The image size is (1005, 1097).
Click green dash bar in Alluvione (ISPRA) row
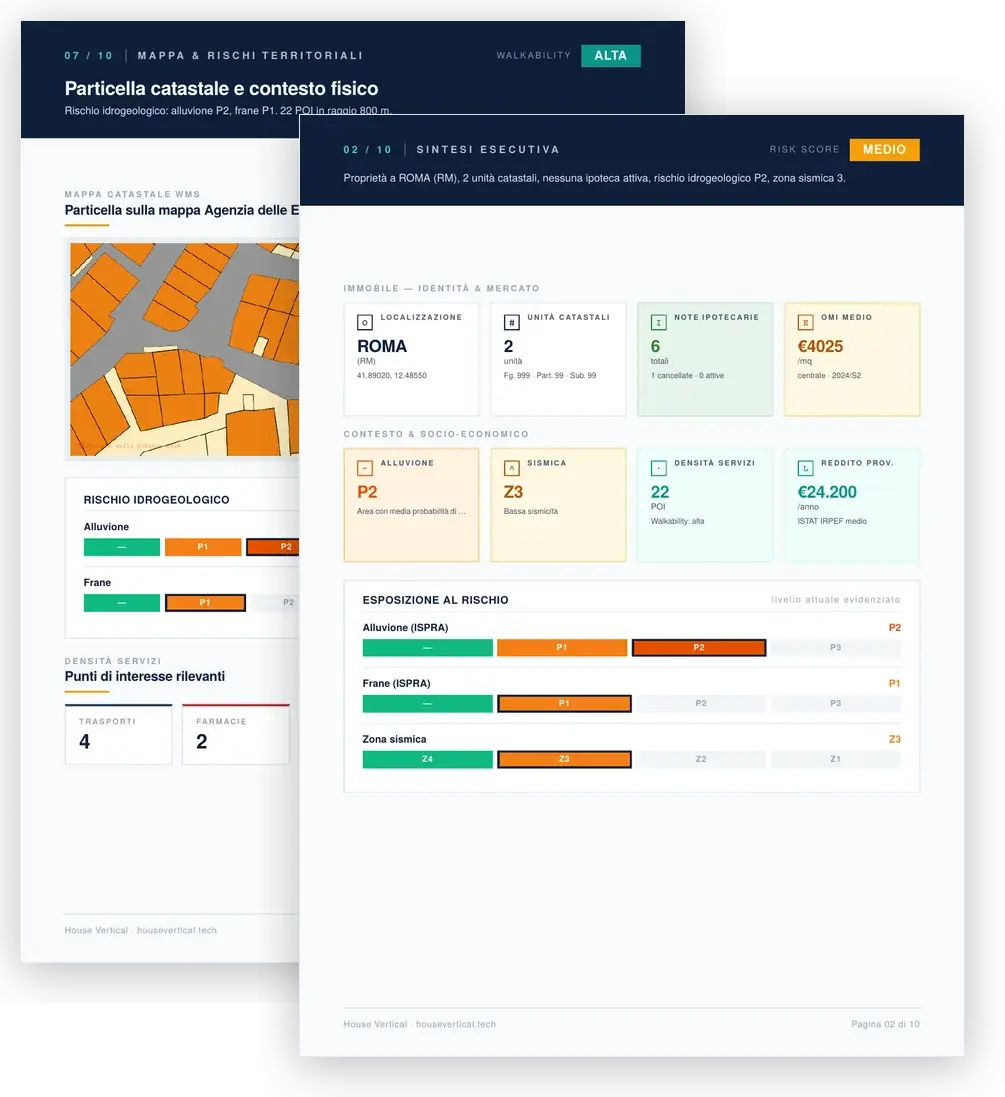point(428,648)
